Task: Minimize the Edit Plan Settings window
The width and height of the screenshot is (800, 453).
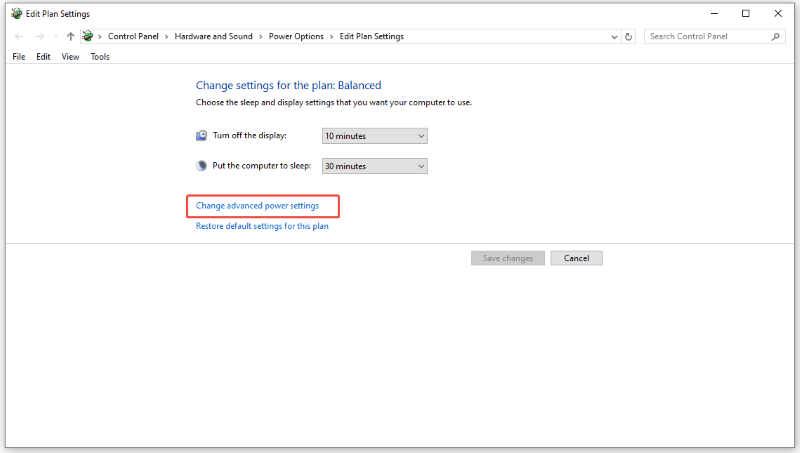Action: [714, 13]
